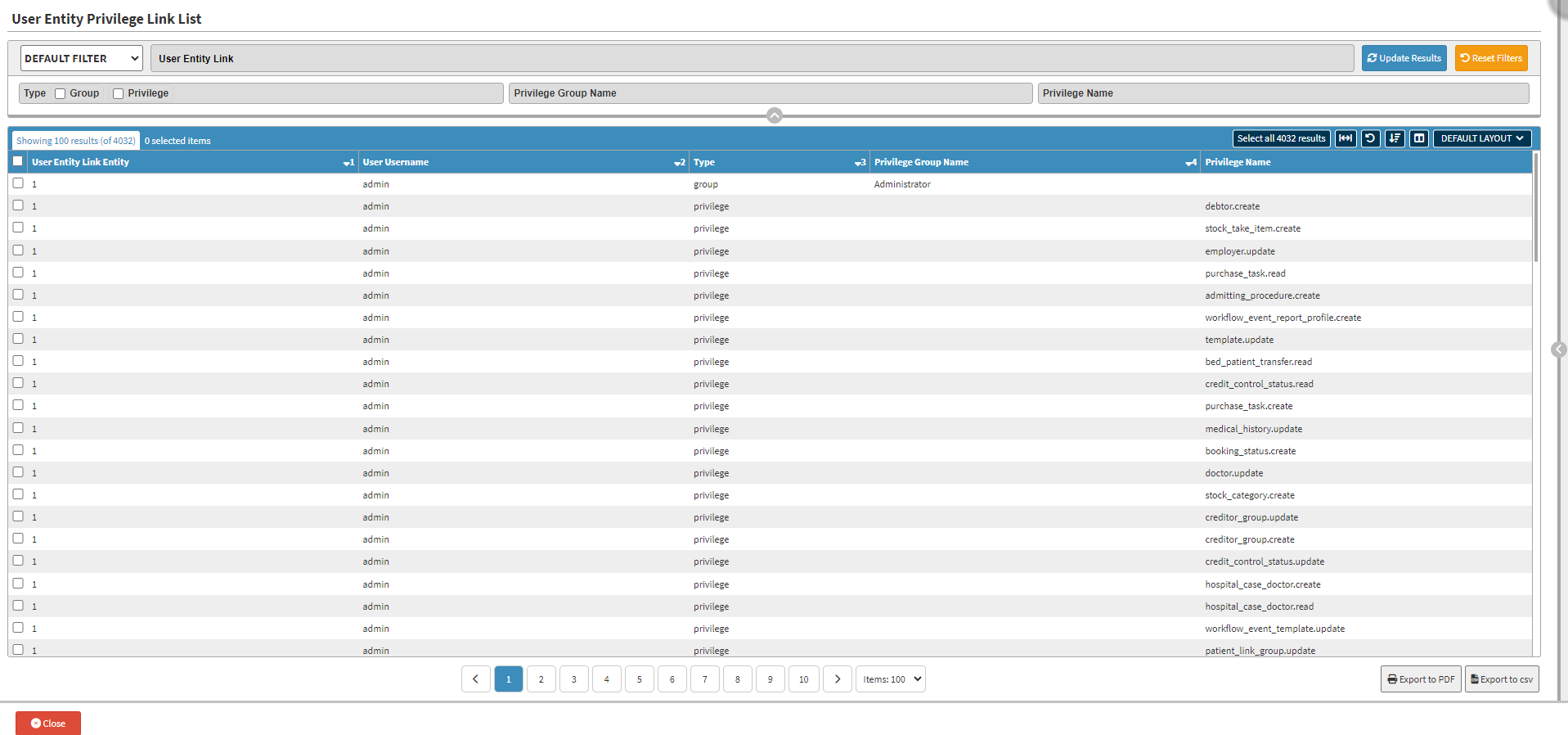
Task: Tick the select-all checkbox in table header
Action: pyautogui.click(x=18, y=161)
